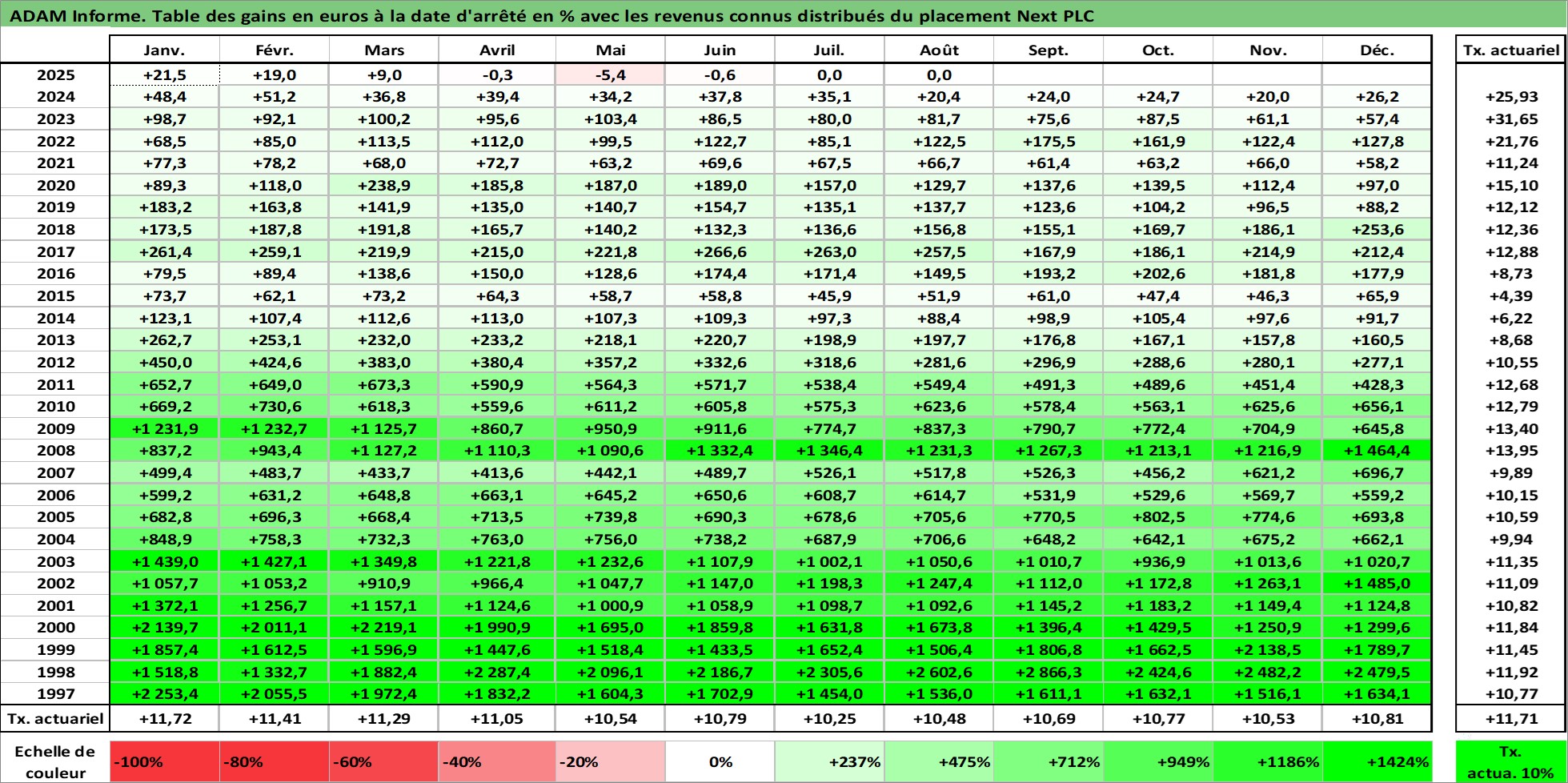Select the cell with value +2 253,4

164,694
